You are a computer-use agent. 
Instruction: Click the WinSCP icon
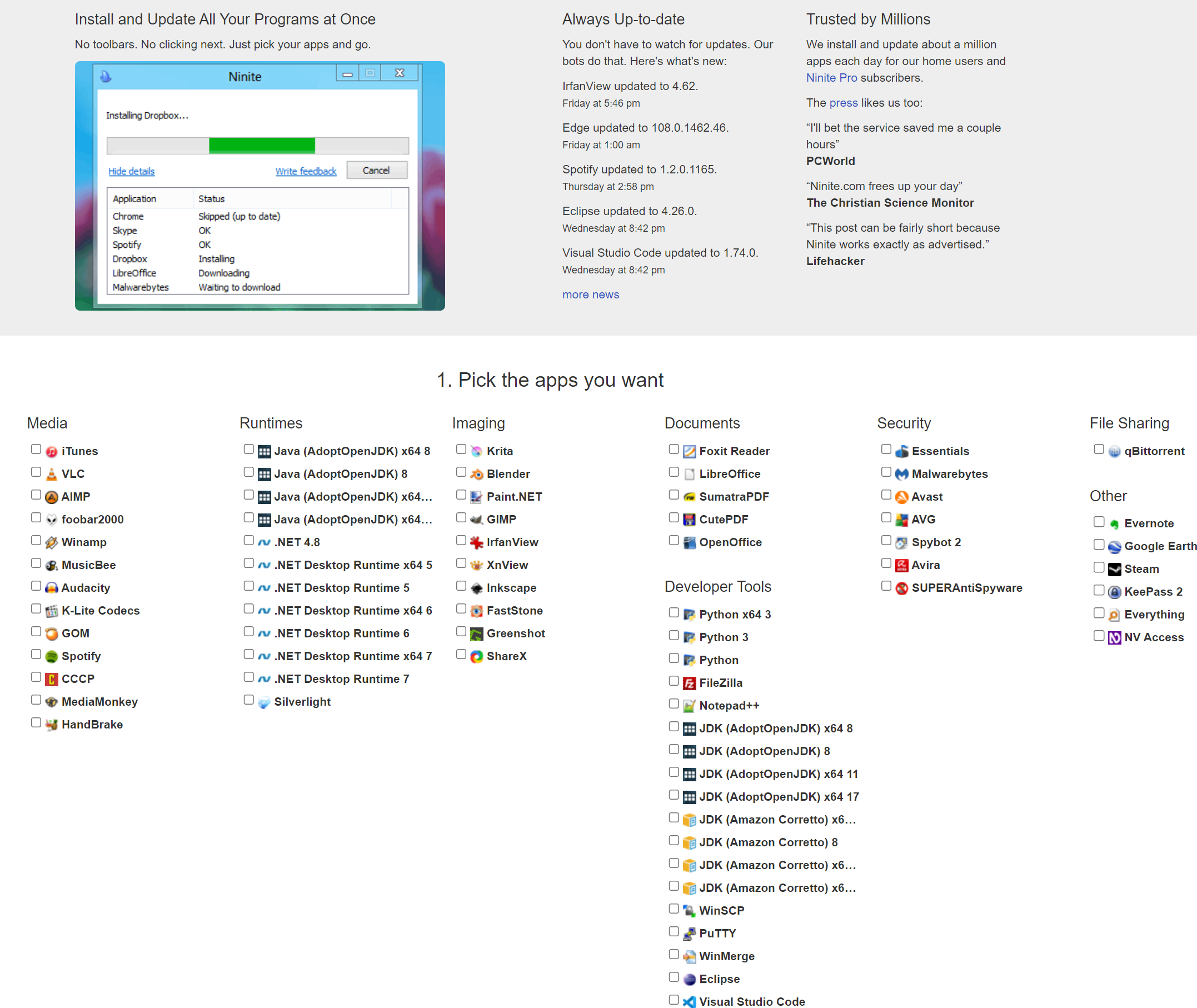690,911
